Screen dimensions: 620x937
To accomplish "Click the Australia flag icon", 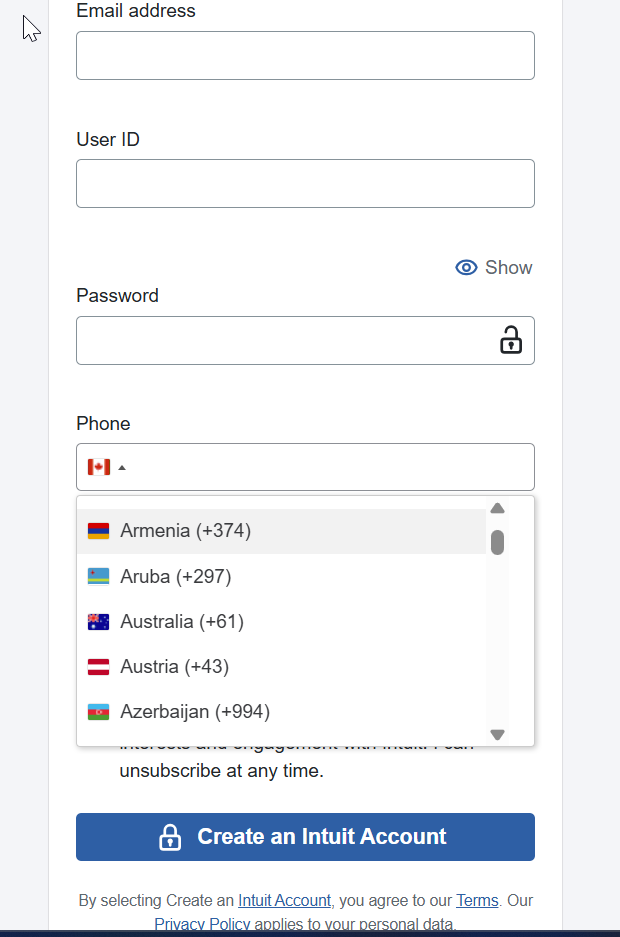I will pos(98,622).
